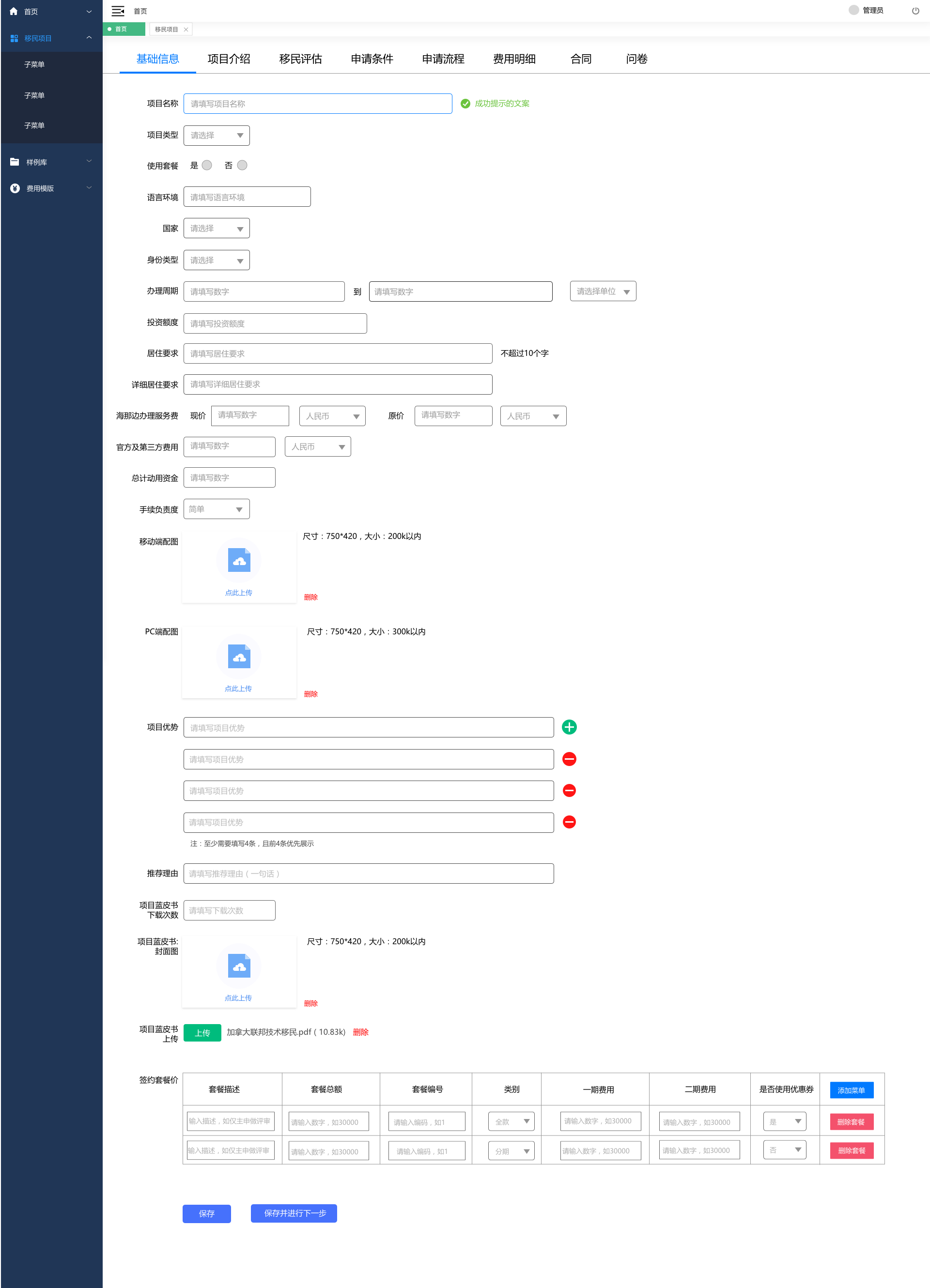930x1288 pixels.
Task: Click the blue 添加菜单 button
Action: pyautogui.click(x=851, y=1090)
